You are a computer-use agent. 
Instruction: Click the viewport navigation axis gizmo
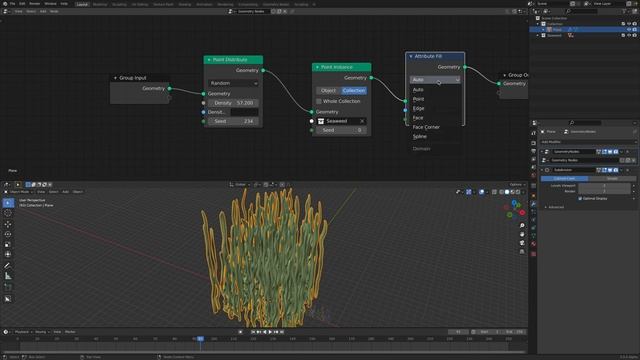click(515, 209)
